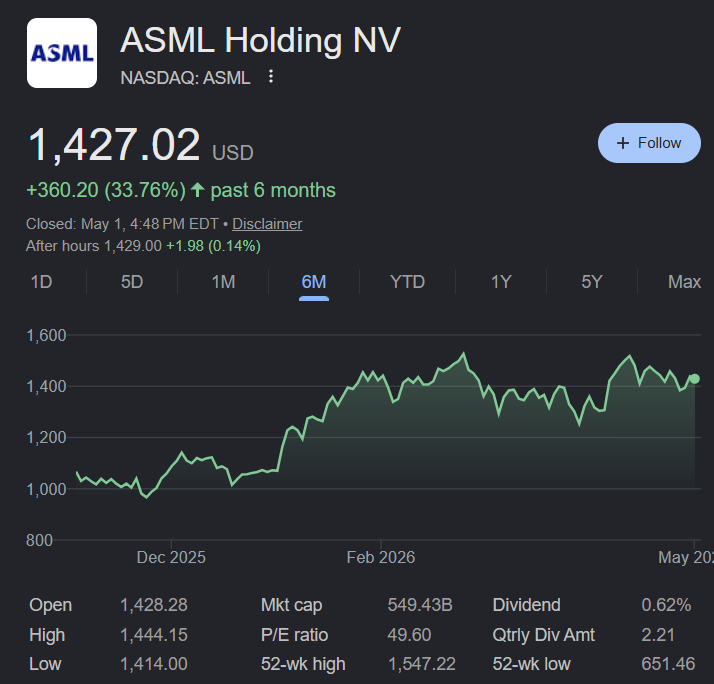714x684 pixels.
Task: Click the High value 1,444.15
Action: (153, 635)
